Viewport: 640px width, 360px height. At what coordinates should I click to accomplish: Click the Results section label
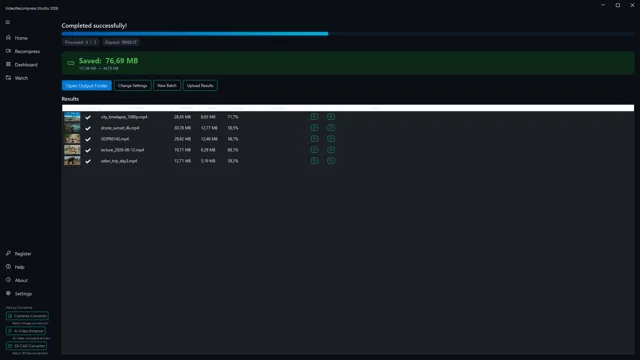pyautogui.click(x=70, y=99)
